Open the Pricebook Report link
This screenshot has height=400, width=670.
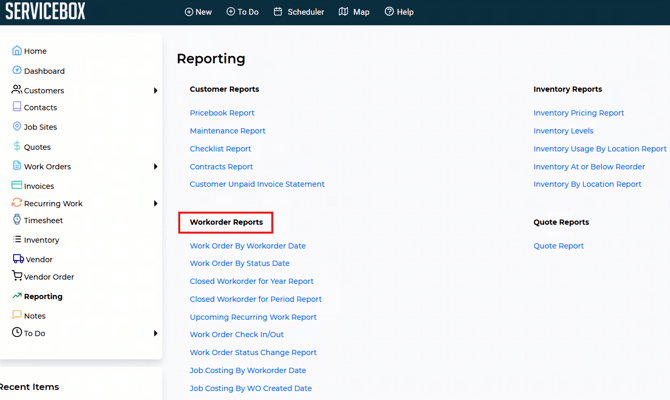click(x=222, y=113)
